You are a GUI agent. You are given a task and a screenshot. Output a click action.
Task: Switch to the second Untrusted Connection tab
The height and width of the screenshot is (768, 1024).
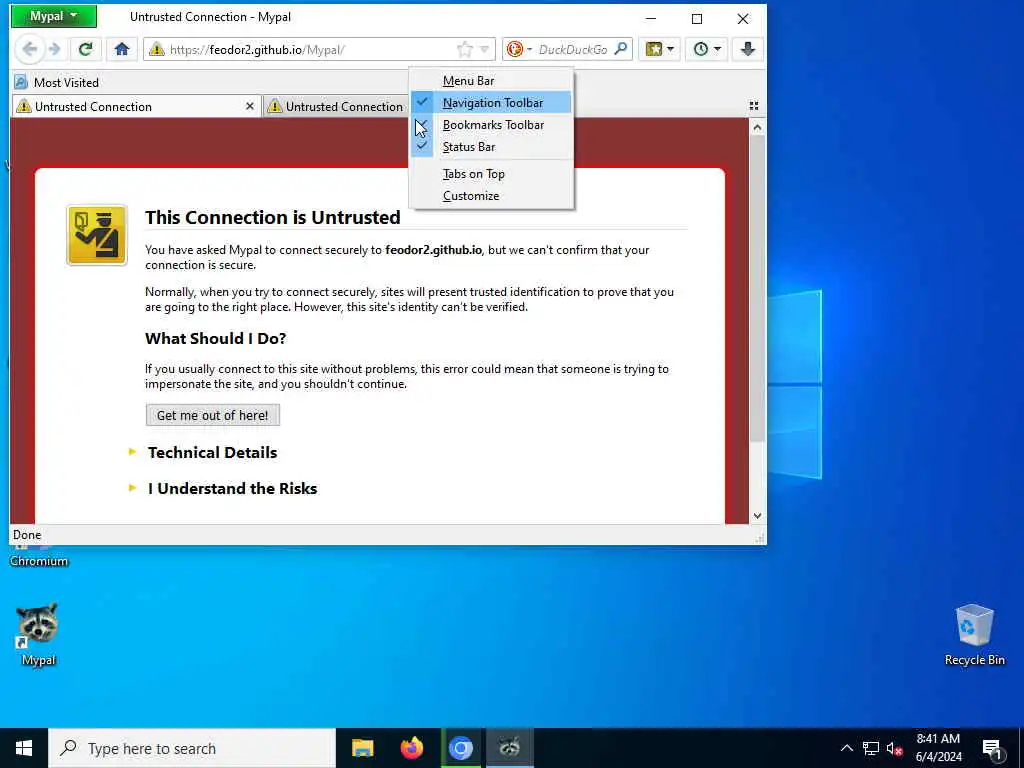(x=336, y=106)
